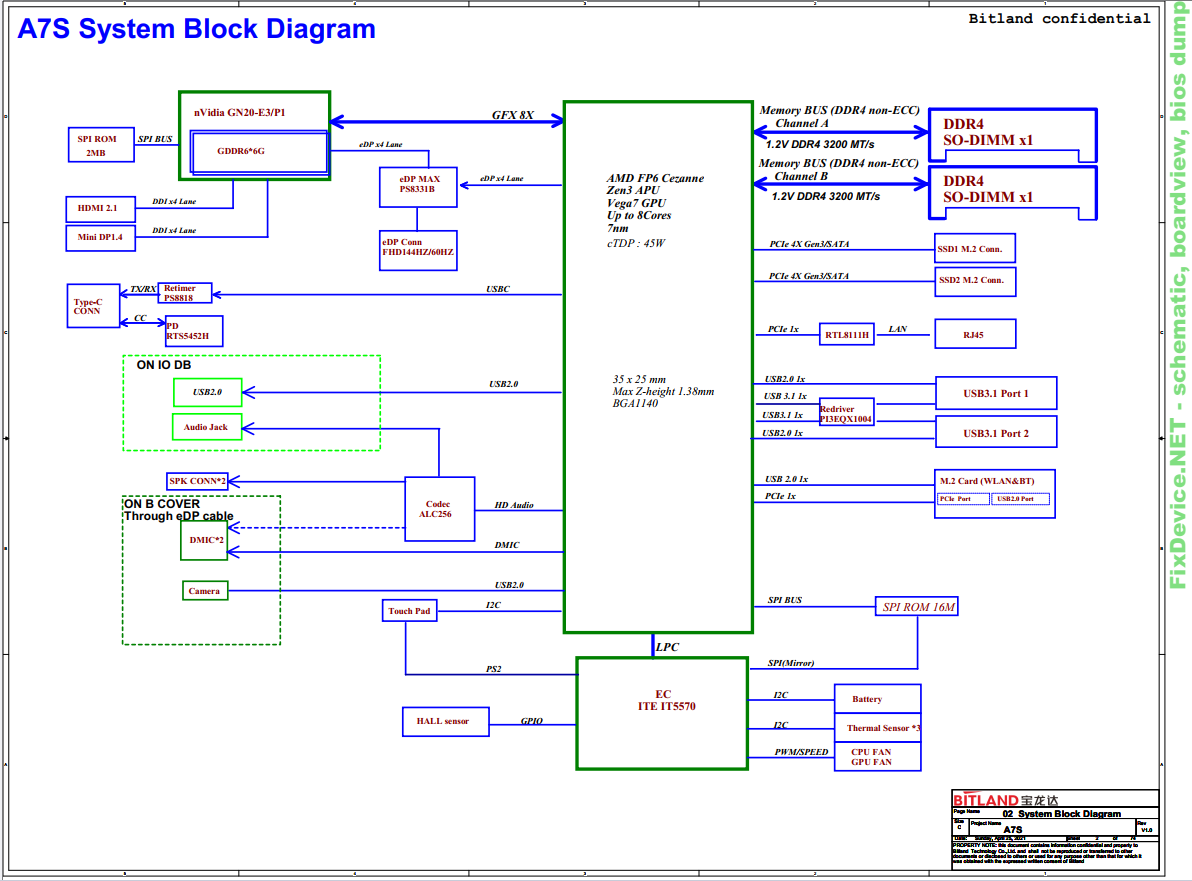Click the Redriver PI3EQX1004 block

coord(846,413)
